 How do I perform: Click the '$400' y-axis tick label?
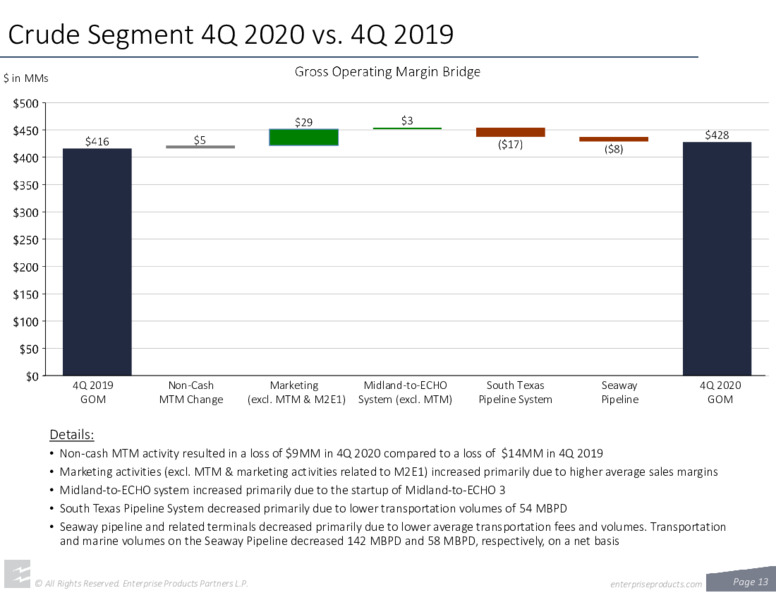26,158
